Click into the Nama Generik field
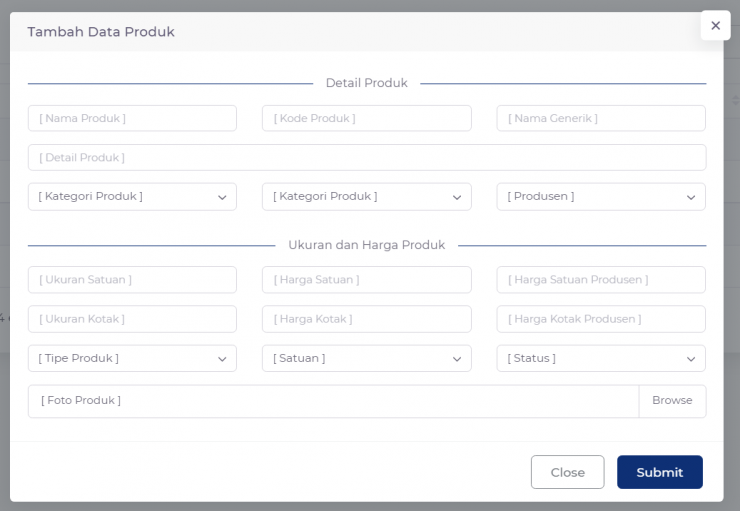Viewport: 740px width, 511px height. (x=601, y=118)
